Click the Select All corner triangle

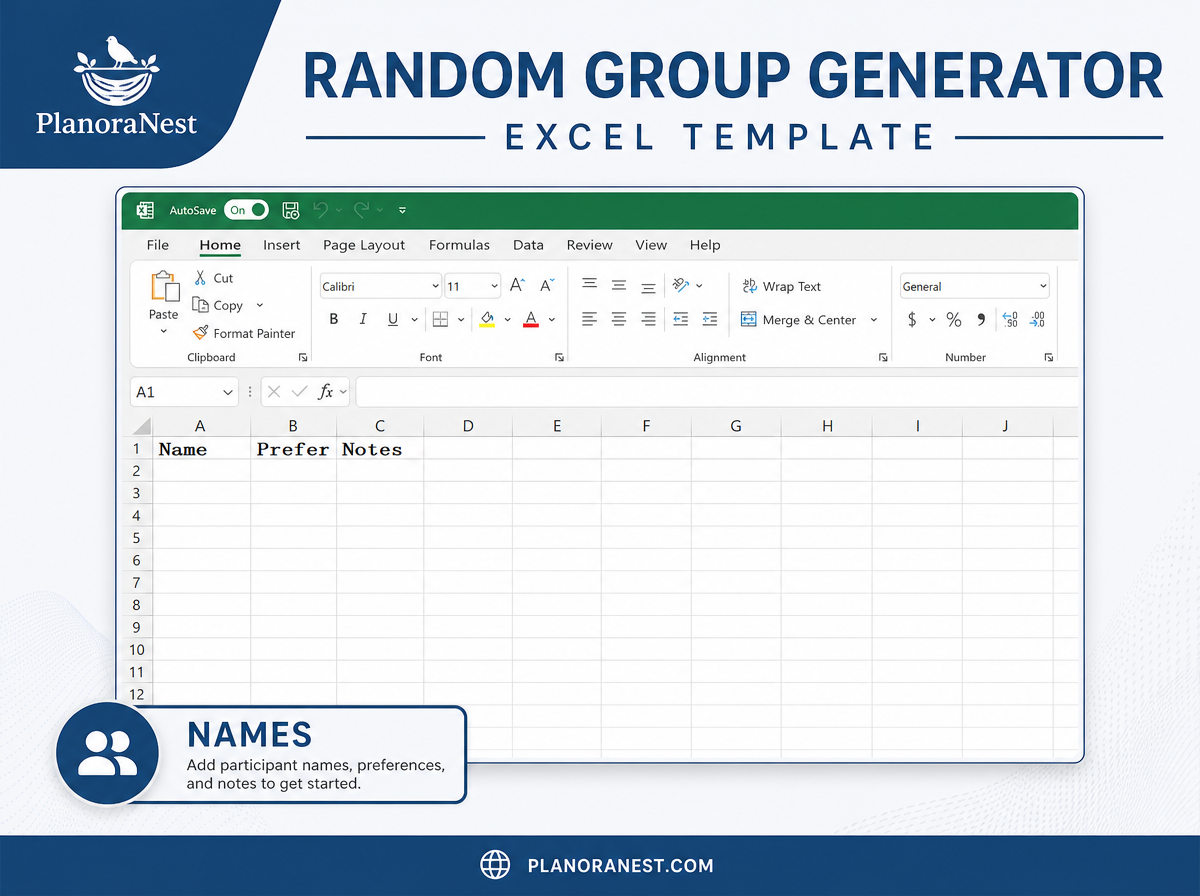click(141, 426)
